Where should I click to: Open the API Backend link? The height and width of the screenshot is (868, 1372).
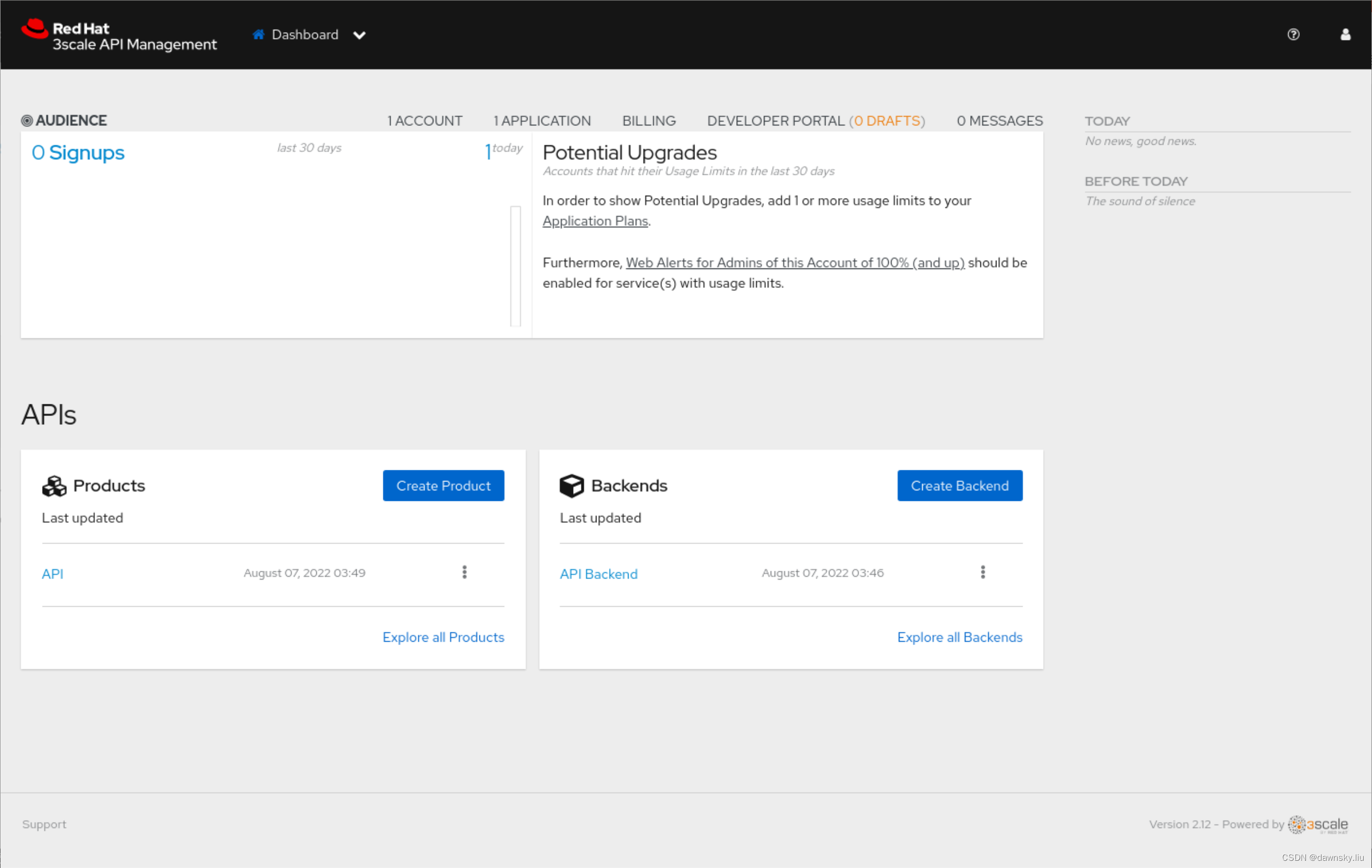click(x=598, y=574)
